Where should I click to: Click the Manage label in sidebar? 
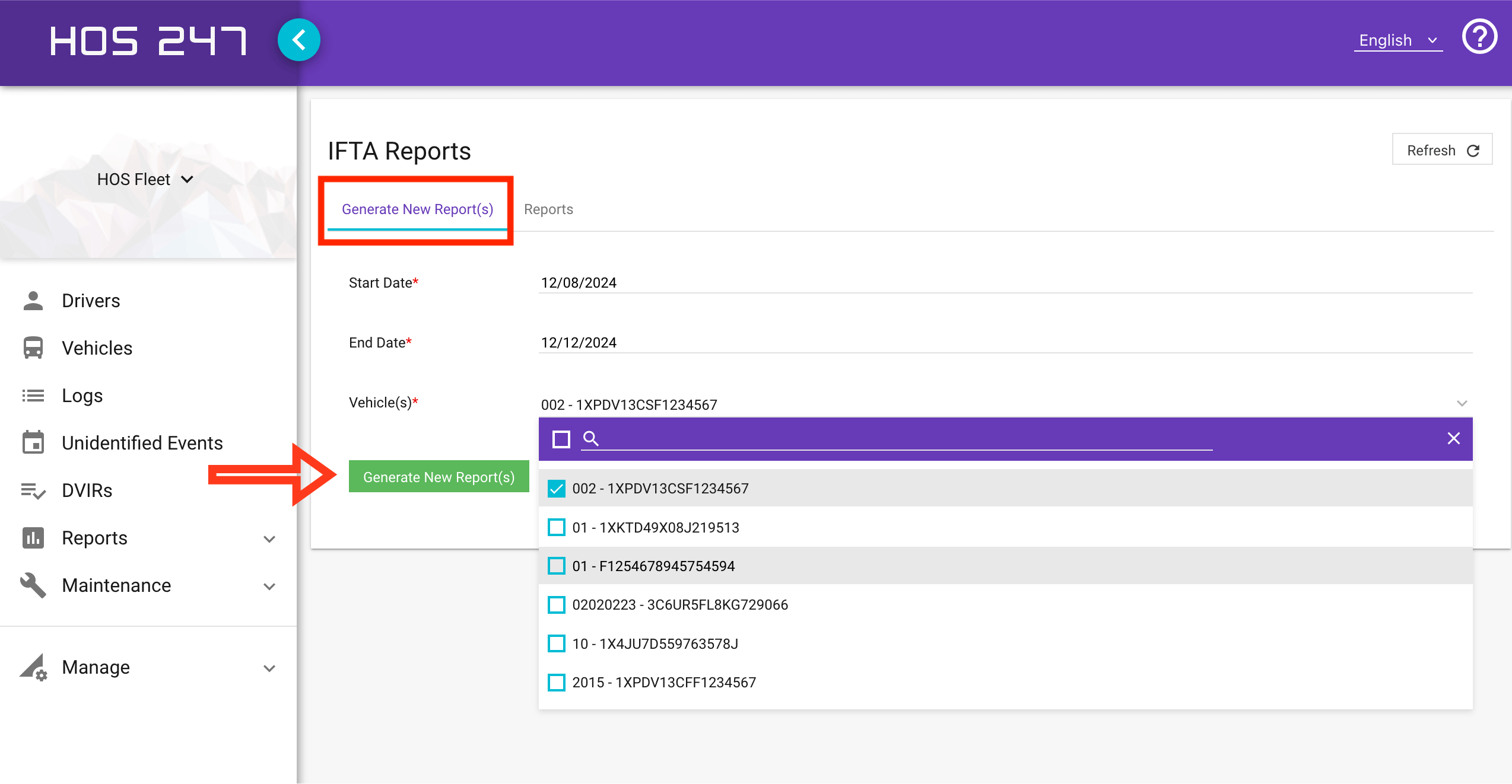click(96, 667)
